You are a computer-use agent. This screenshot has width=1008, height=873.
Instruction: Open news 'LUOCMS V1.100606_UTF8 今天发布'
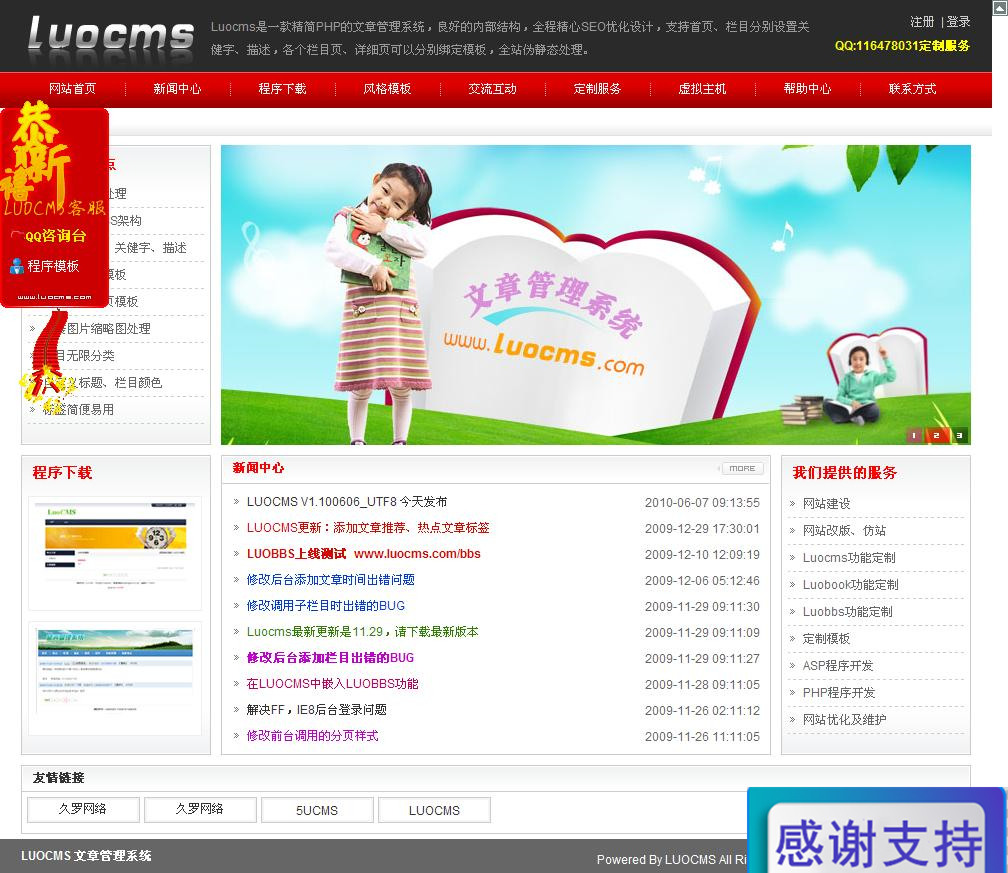[347, 501]
